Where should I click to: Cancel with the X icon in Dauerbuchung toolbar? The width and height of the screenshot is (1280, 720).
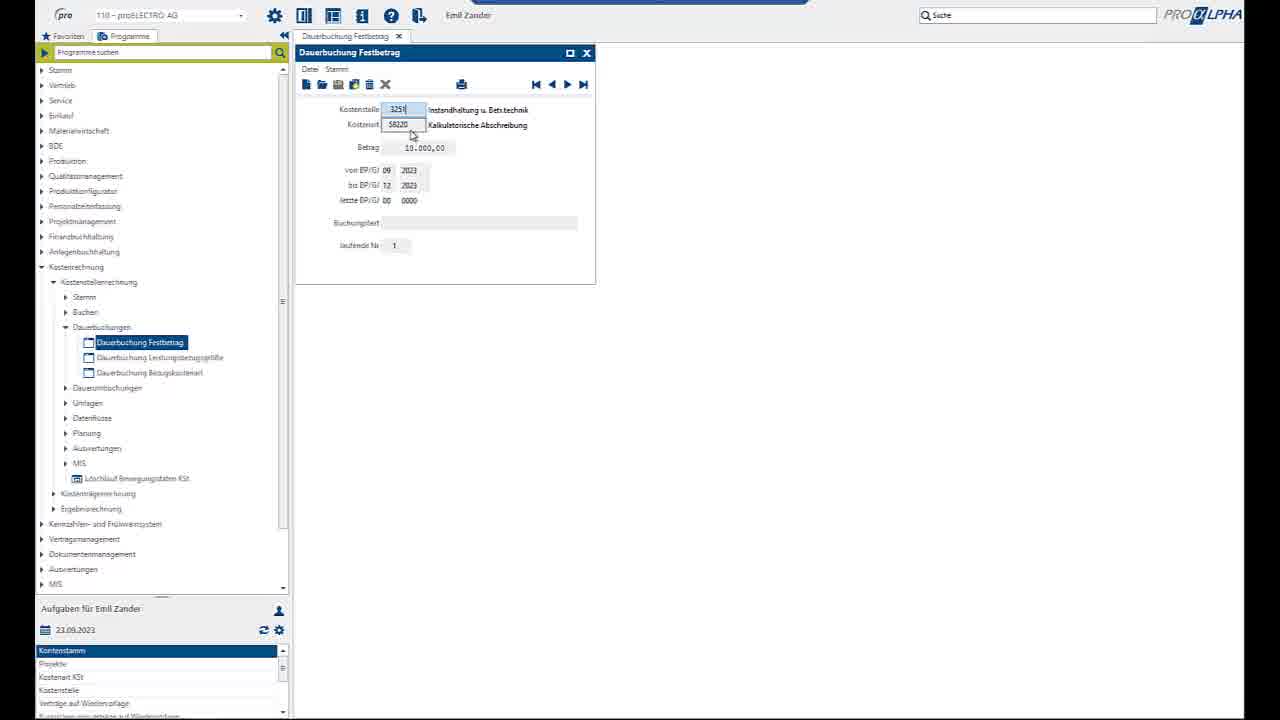click(x=385, y=85)
